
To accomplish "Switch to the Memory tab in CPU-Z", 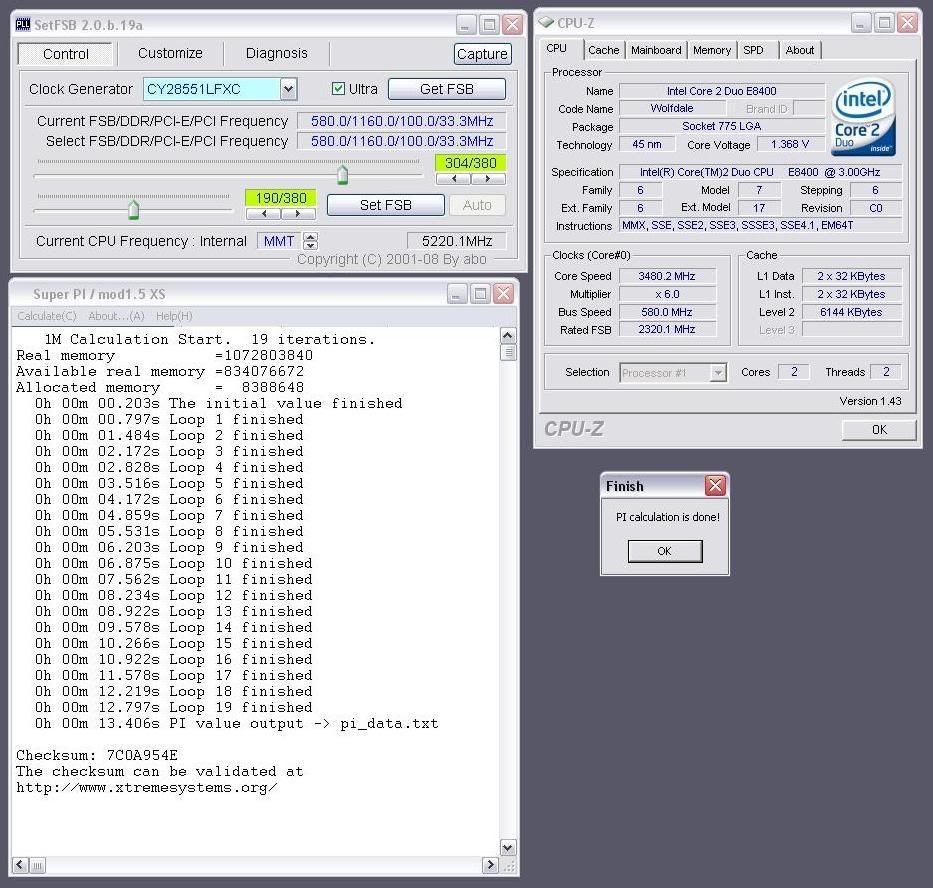I will tap(712, 50).
